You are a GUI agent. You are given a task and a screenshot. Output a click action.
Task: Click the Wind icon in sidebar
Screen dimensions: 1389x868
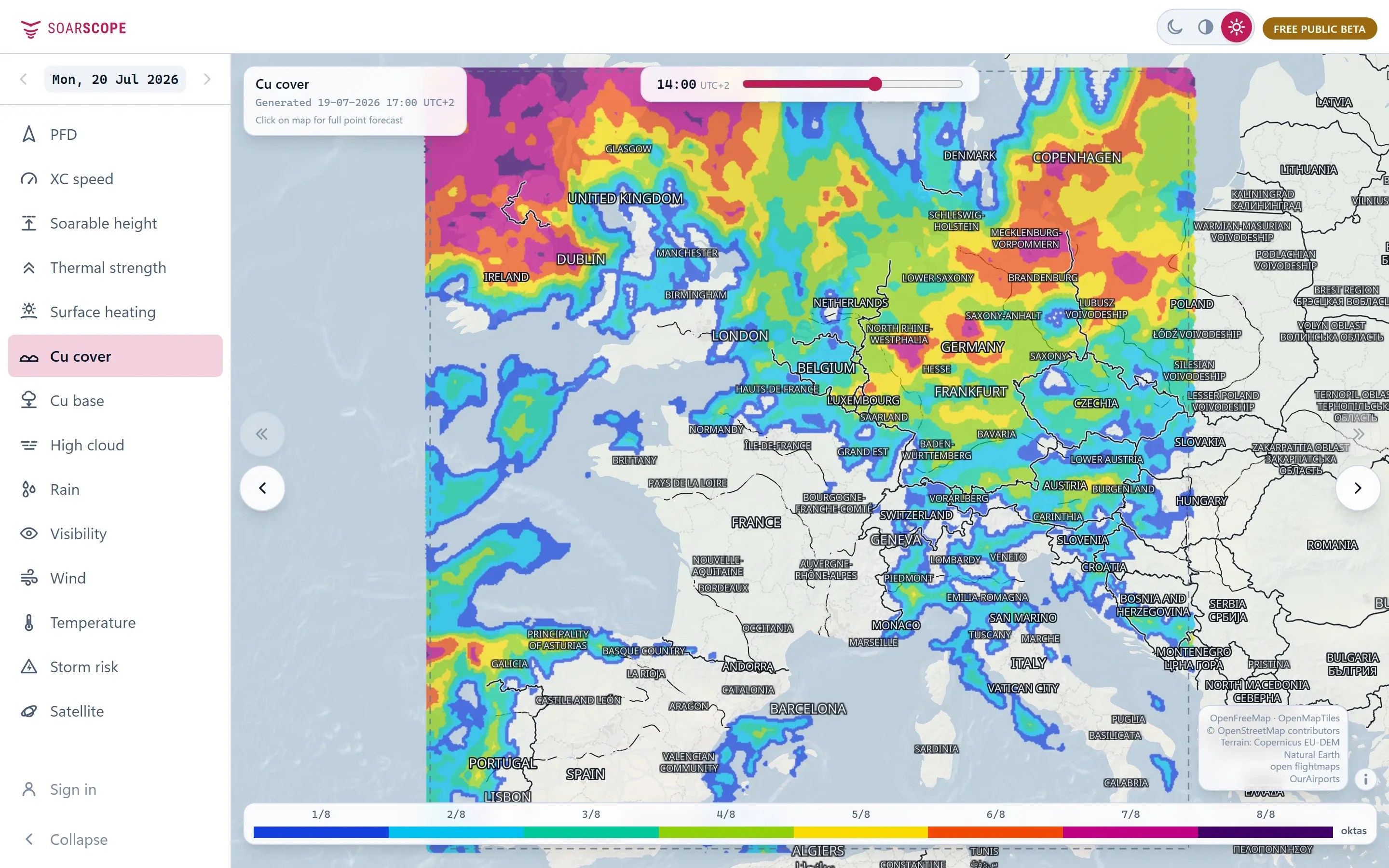tap(29, 578)
